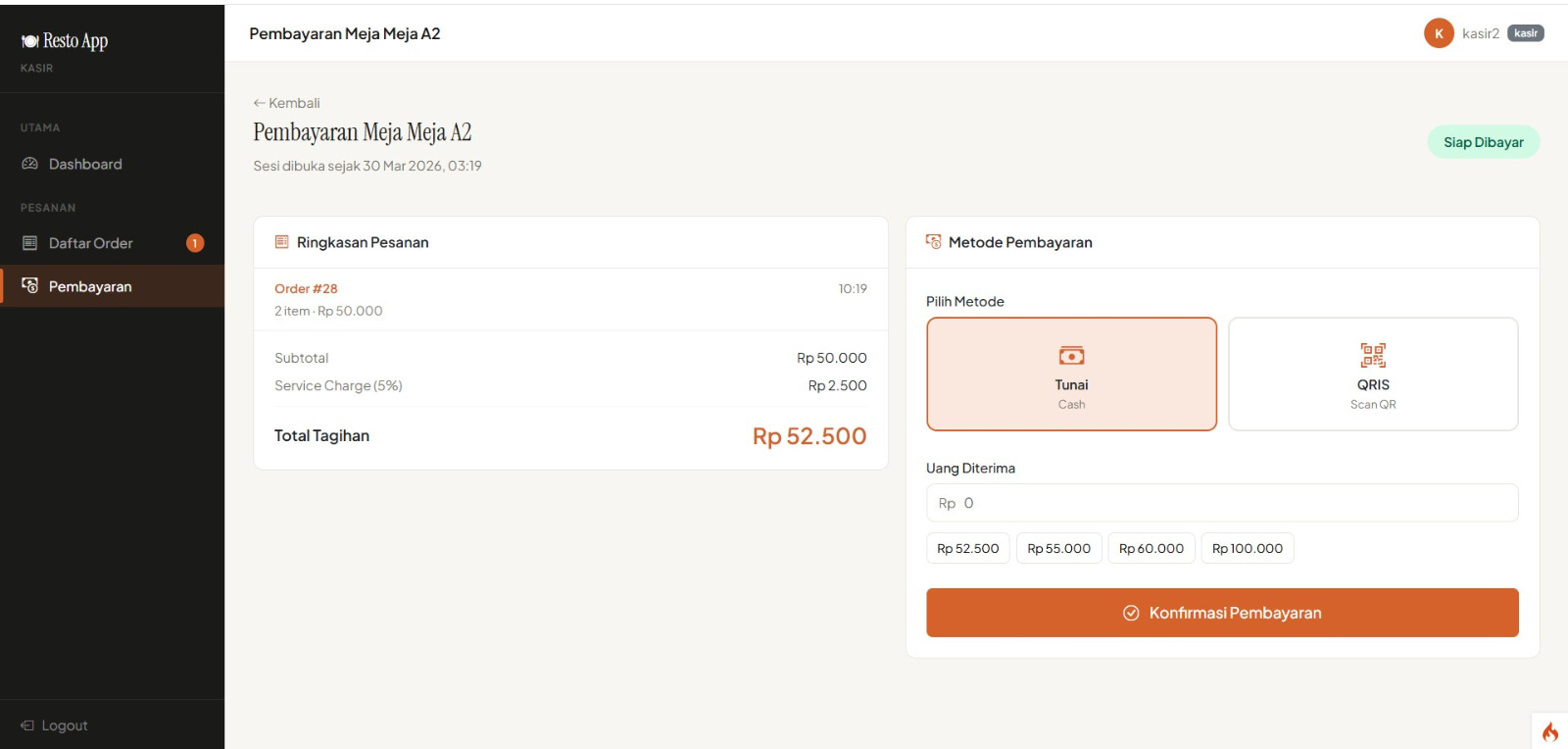Go back using Kembali link
The height and width of the screenshot is (749, 1568).
tap(287, 103)
